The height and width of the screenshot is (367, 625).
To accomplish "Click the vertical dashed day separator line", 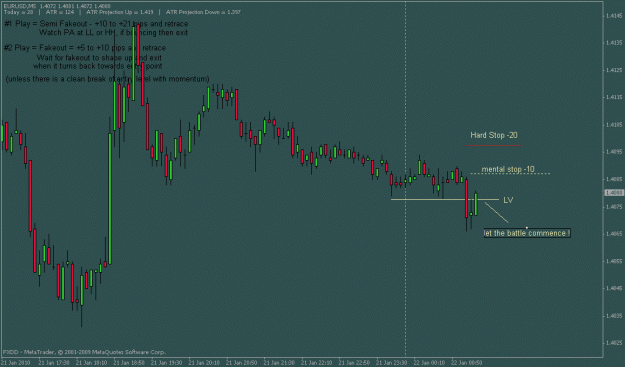I will tap(406, 179).
